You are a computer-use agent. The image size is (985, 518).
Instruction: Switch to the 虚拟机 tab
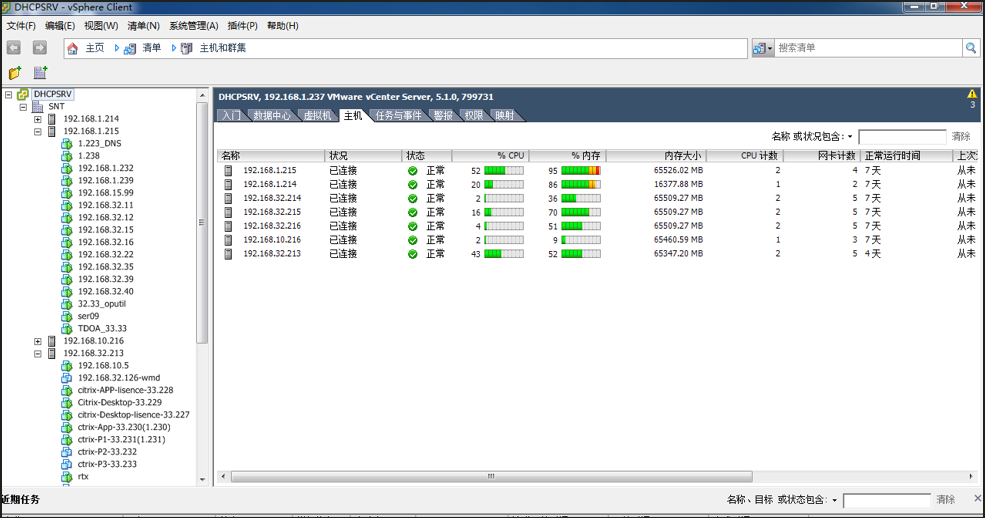coord(317,116)
